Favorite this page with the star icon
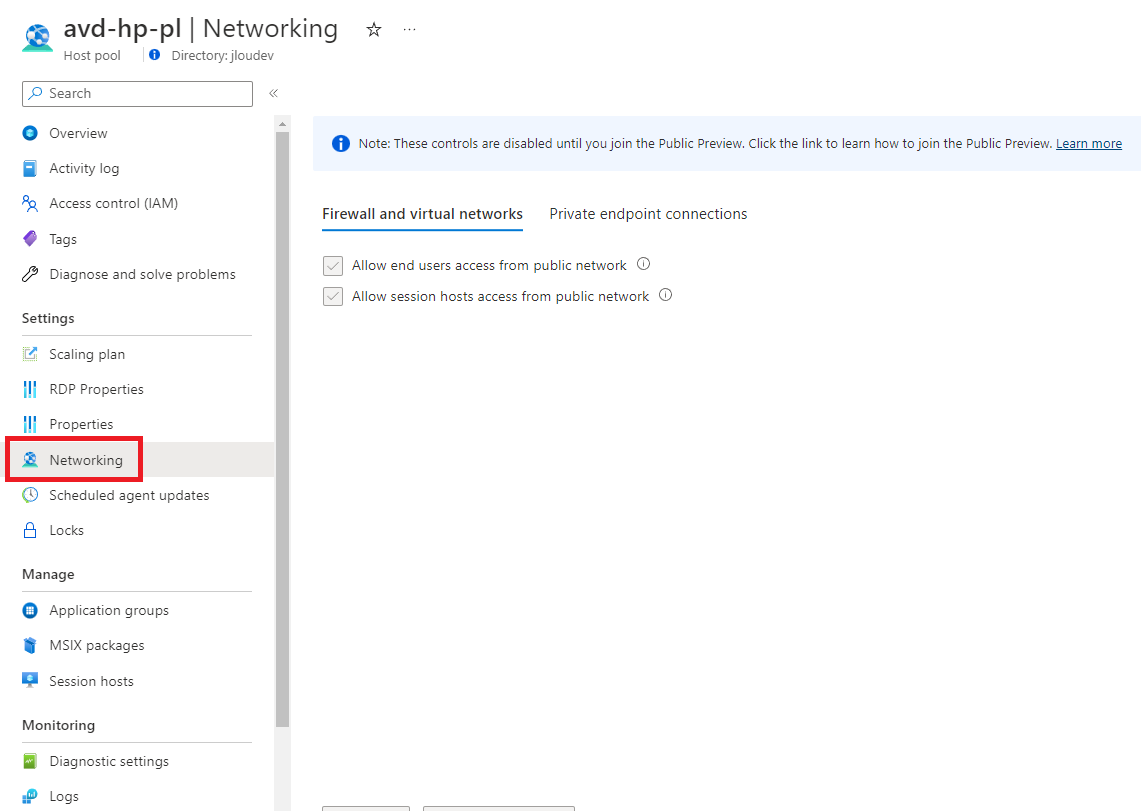This screenshot has height=811, width=1141. pos(374,30)
